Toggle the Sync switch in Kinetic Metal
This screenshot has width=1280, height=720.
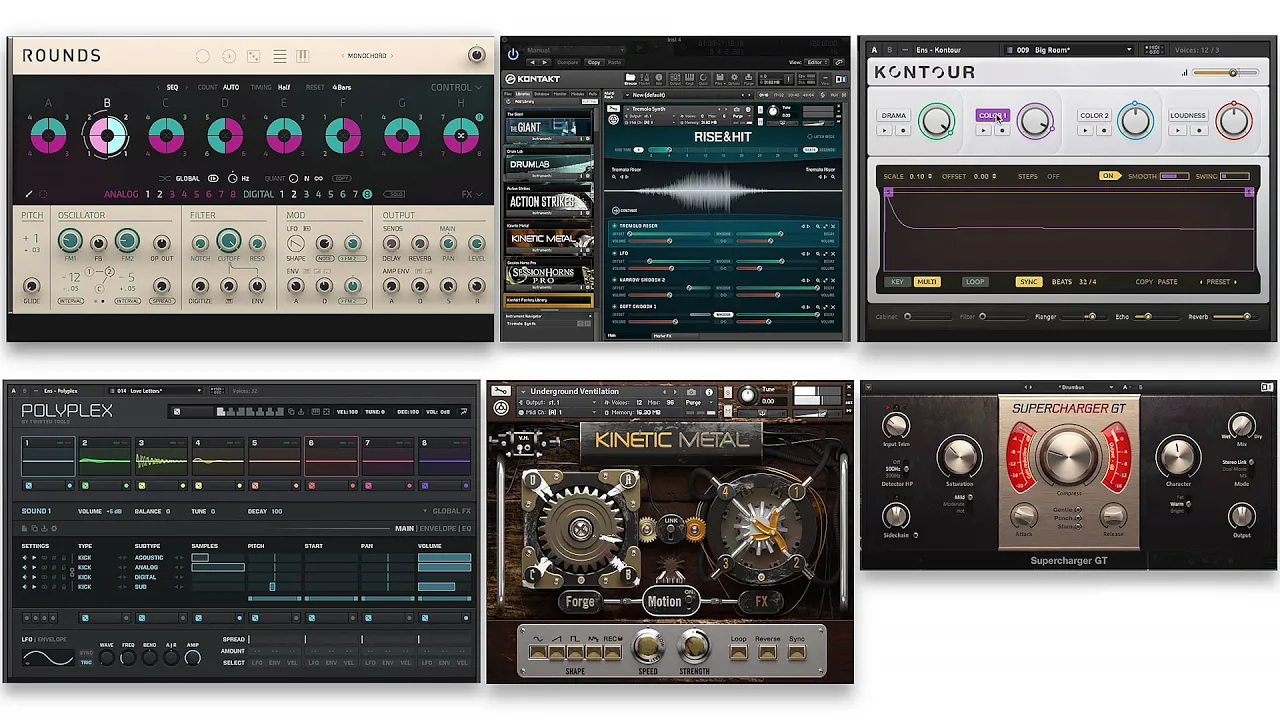(796, 651)
